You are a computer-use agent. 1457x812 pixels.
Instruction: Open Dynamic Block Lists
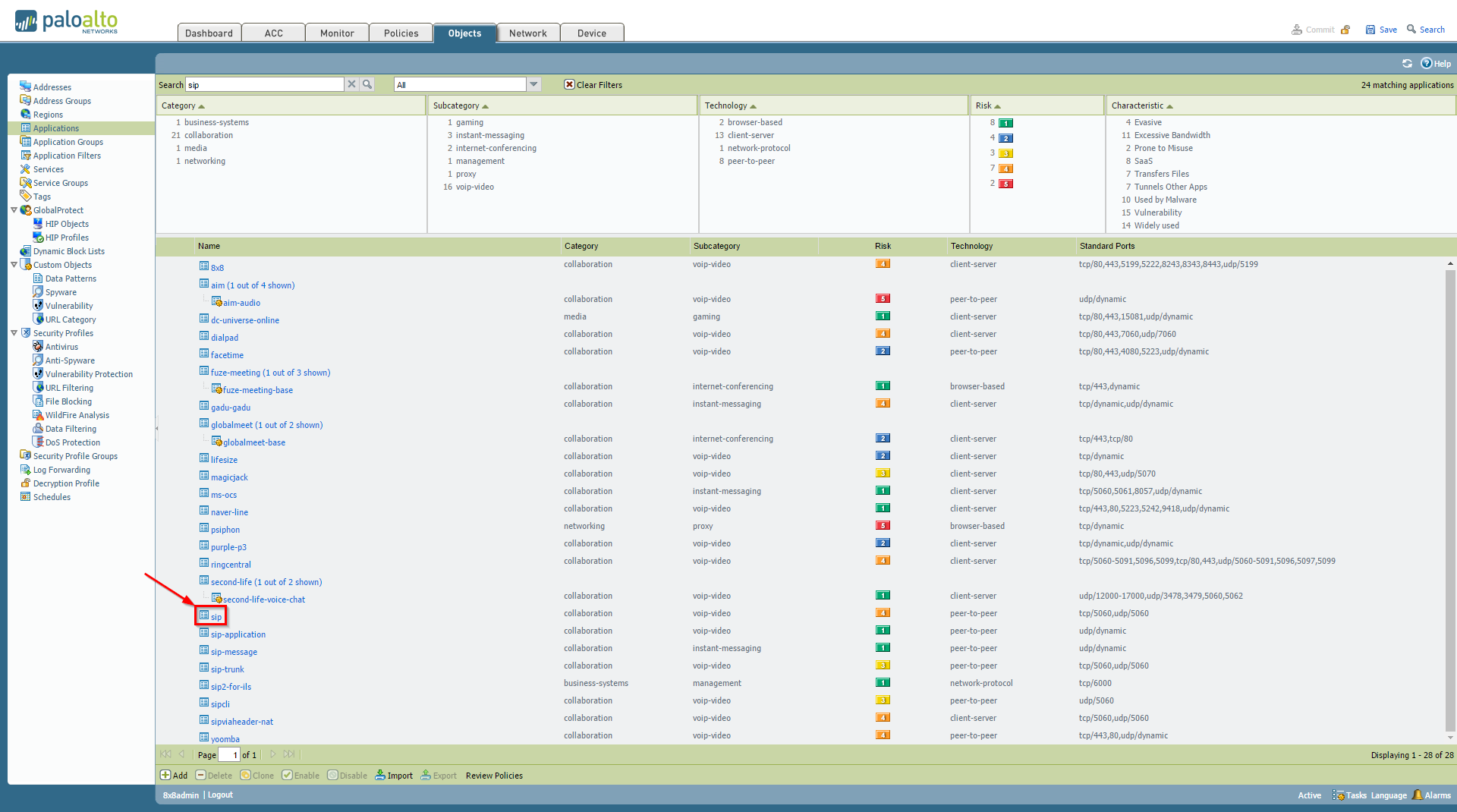click(x=69, y=251)
